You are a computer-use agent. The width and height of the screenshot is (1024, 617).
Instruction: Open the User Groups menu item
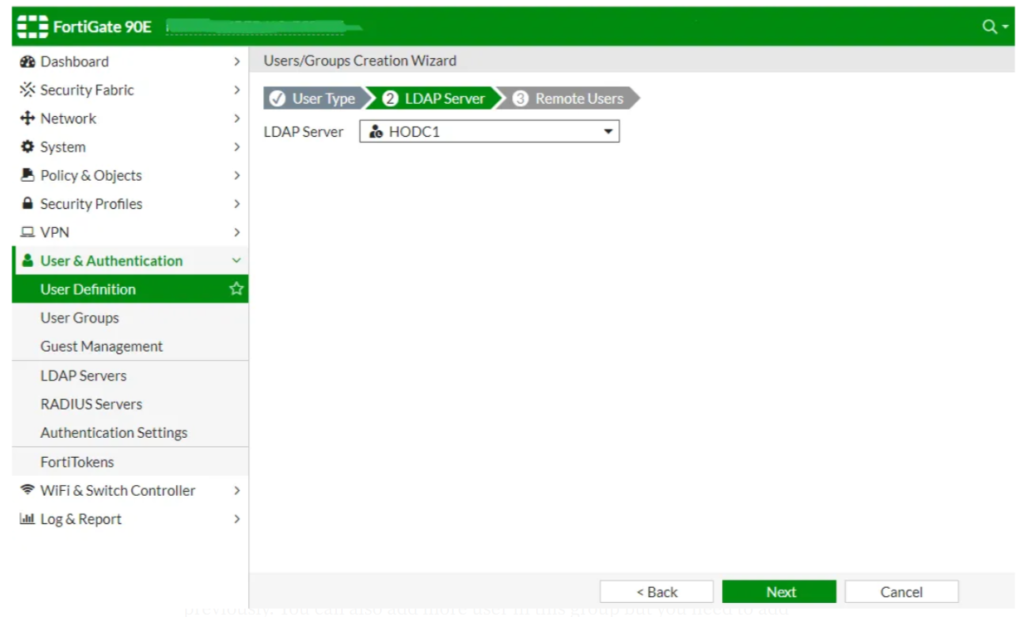130,318
